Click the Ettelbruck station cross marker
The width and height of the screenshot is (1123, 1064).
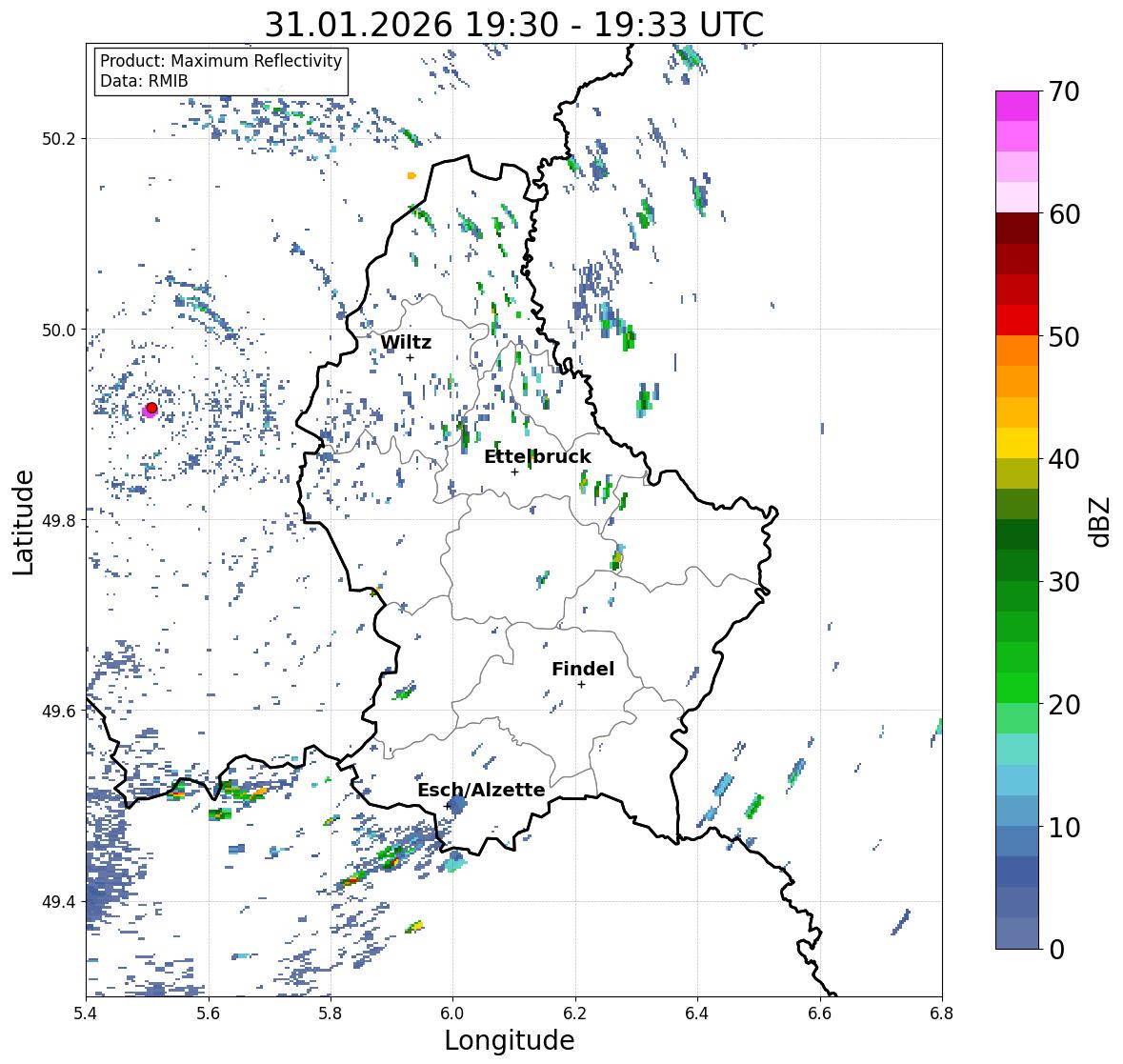coord(514,472)
